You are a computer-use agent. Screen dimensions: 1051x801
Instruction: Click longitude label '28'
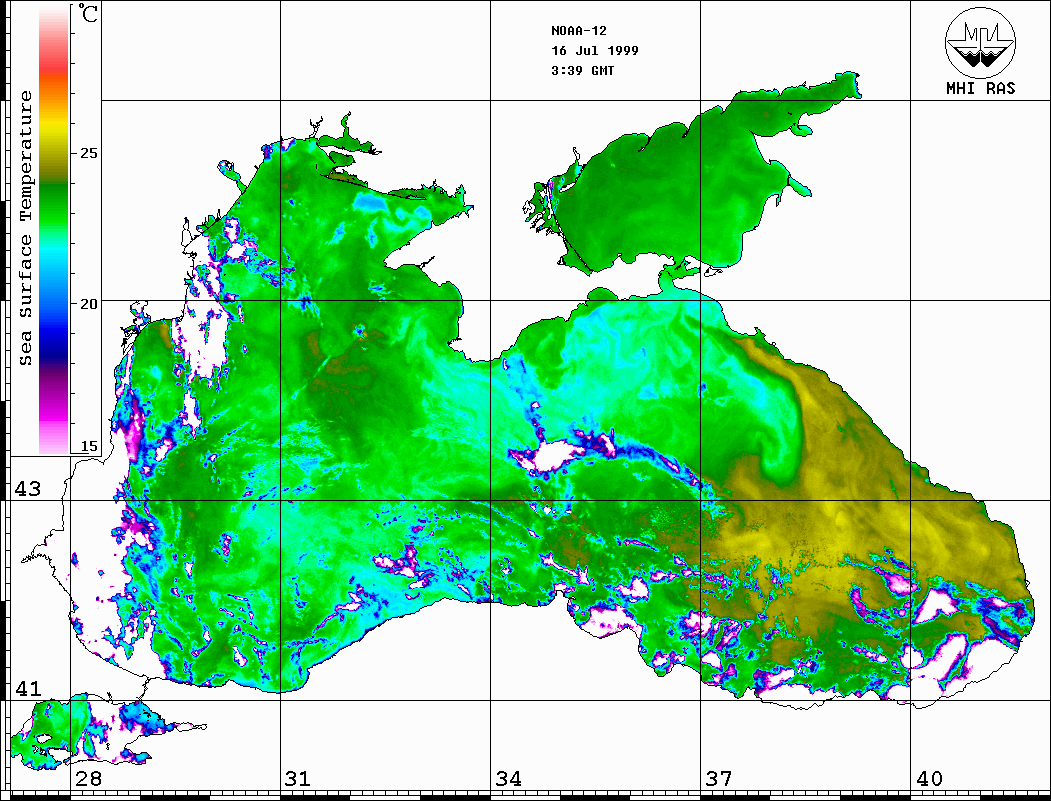(88, 778)
